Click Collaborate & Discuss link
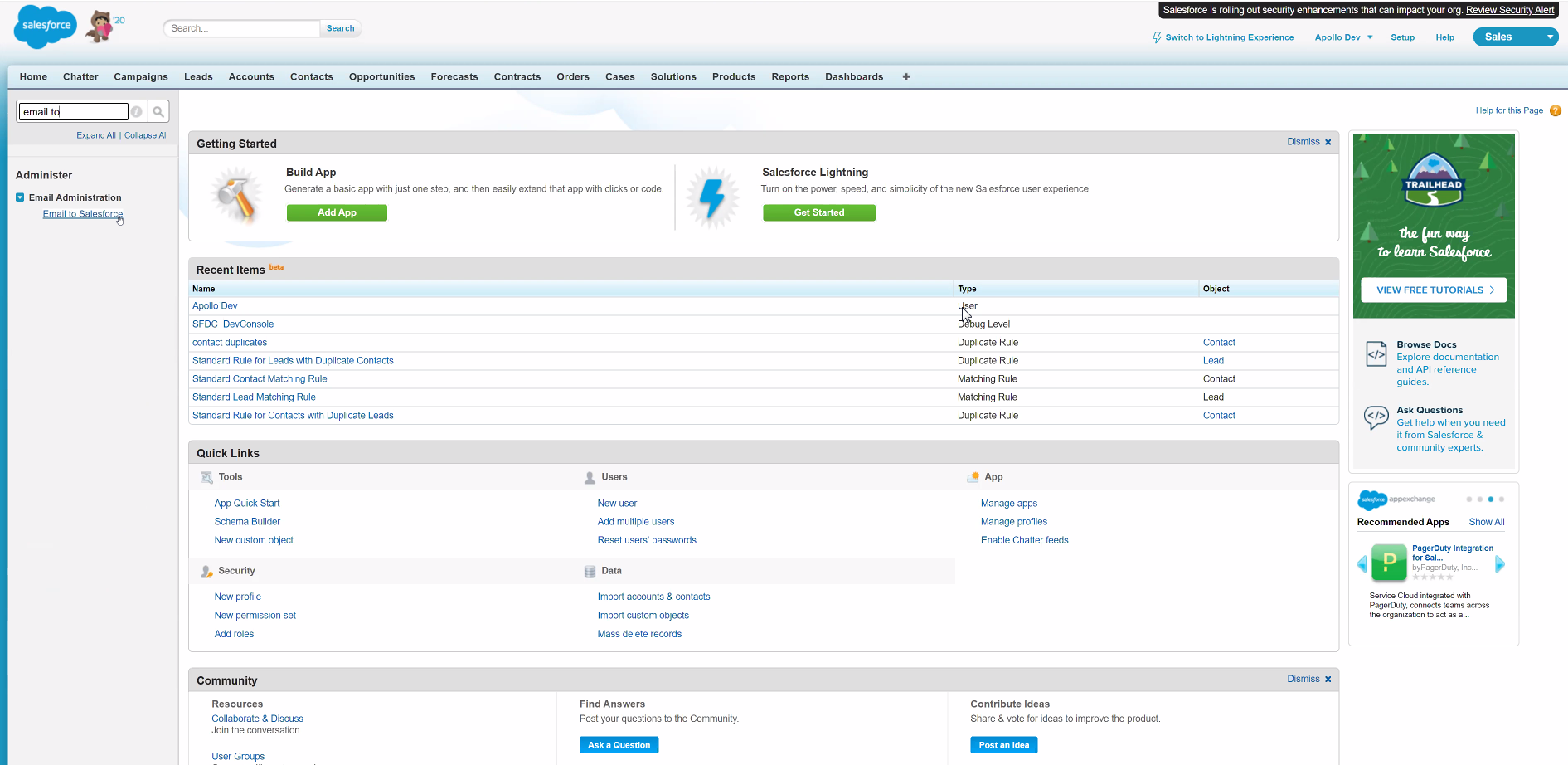The width and height of the screenshot is (1568, 765). 257,719
